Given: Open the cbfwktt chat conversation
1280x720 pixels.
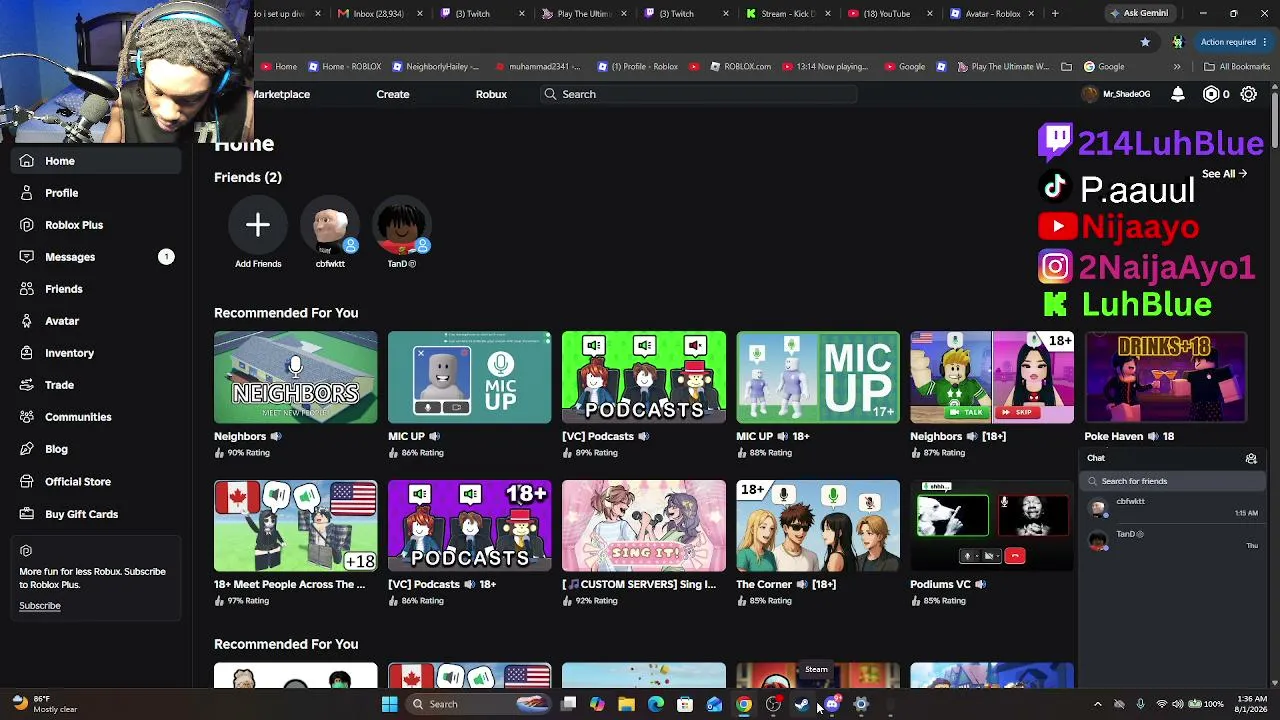Looking at the screenshot, I should pos(1172,508).
